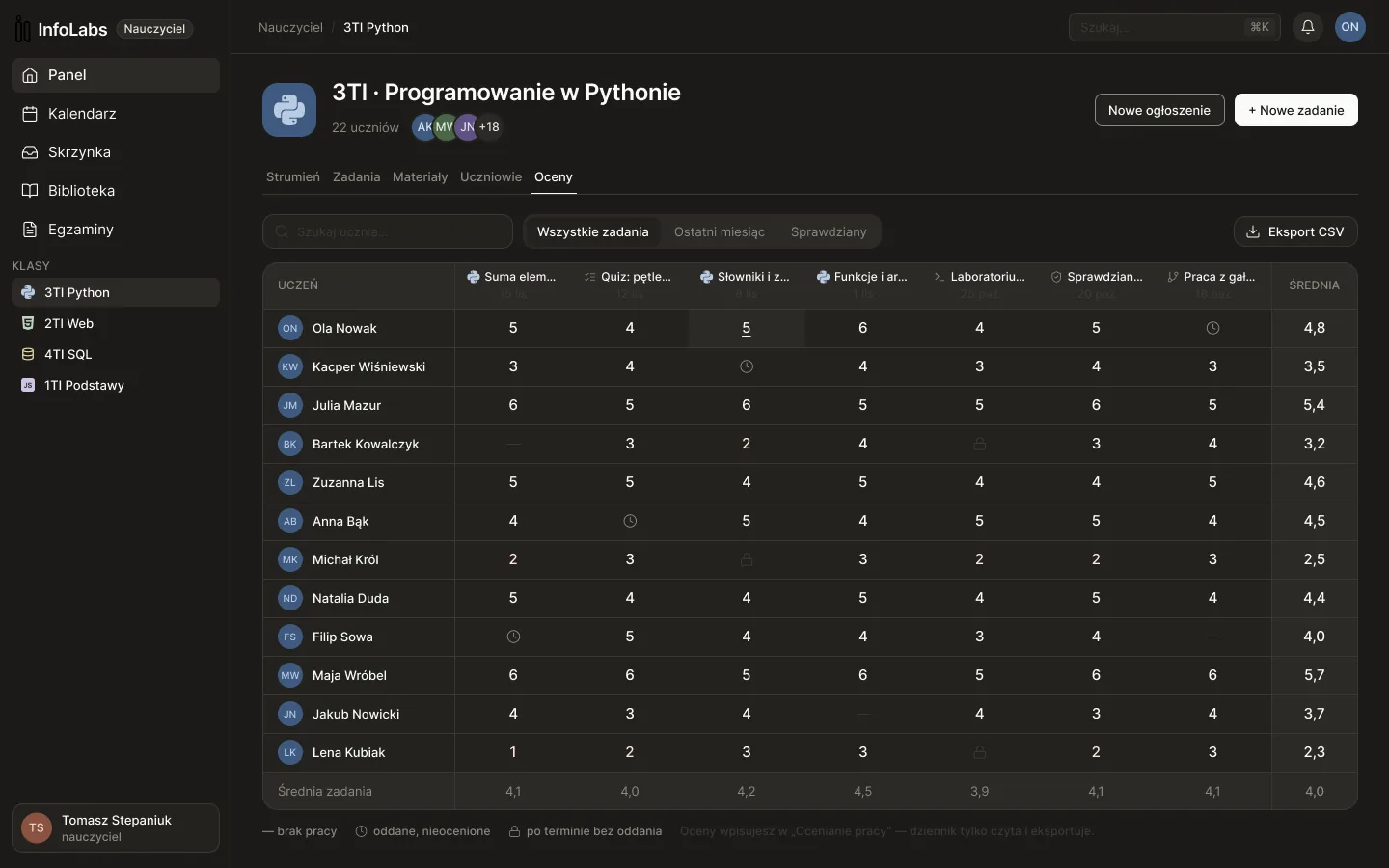Click the Laboratoriu... column header
The image size is (1389, 868).
pos(980,285)
